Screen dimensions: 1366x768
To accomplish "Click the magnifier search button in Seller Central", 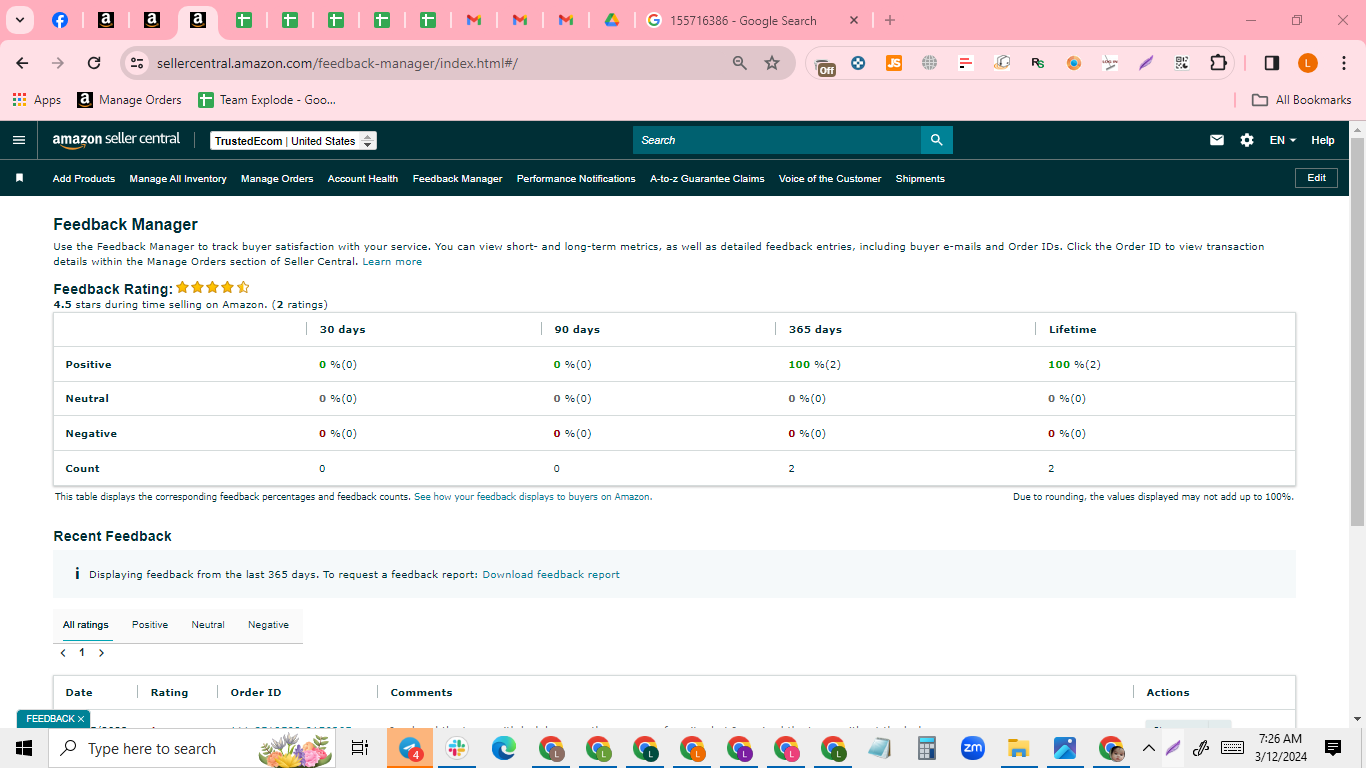I will click(x=937, y=140).
